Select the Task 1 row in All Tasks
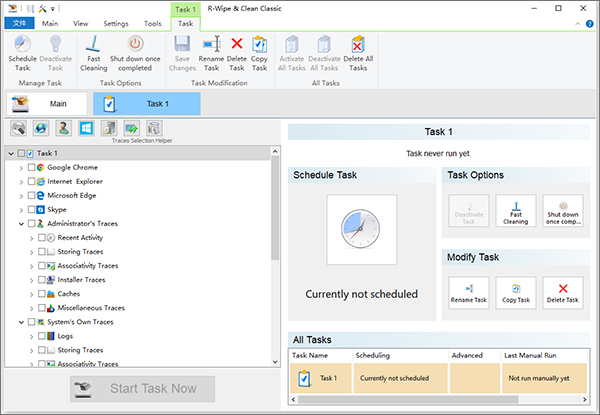The height and width of the screenshot is (415, 600). (x=439, y=378)
